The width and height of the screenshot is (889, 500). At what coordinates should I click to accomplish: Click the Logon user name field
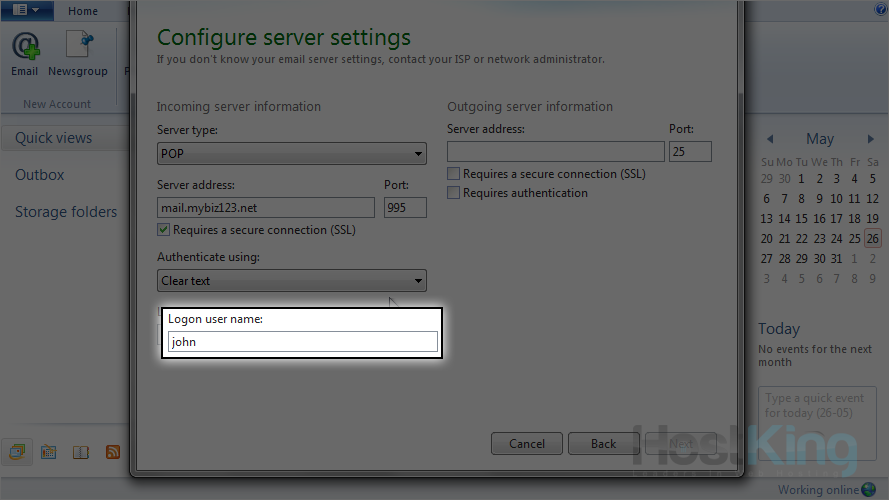point(302,342)
